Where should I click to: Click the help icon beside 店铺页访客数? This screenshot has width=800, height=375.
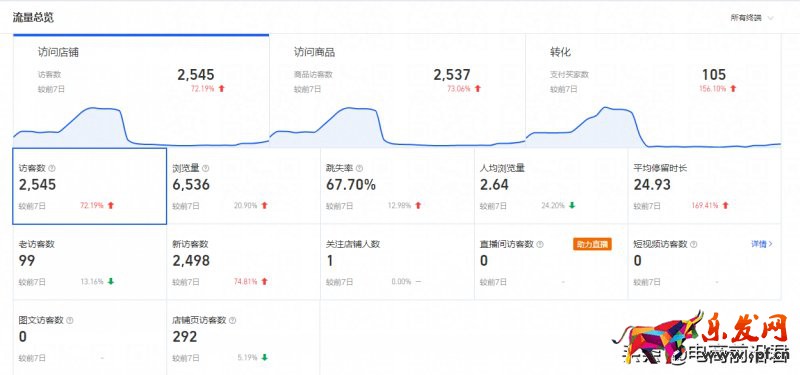pos(232,320)
